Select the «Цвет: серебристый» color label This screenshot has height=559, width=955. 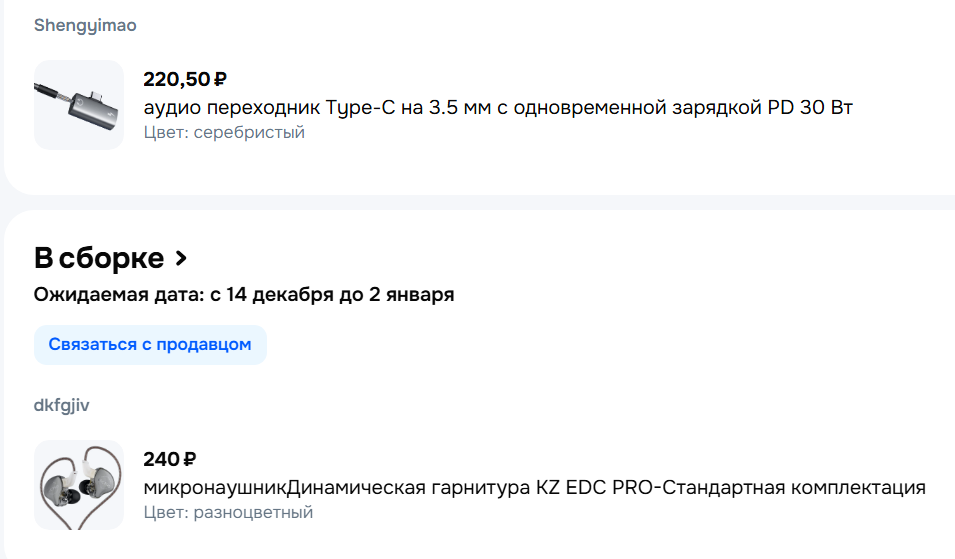[224, 132]
